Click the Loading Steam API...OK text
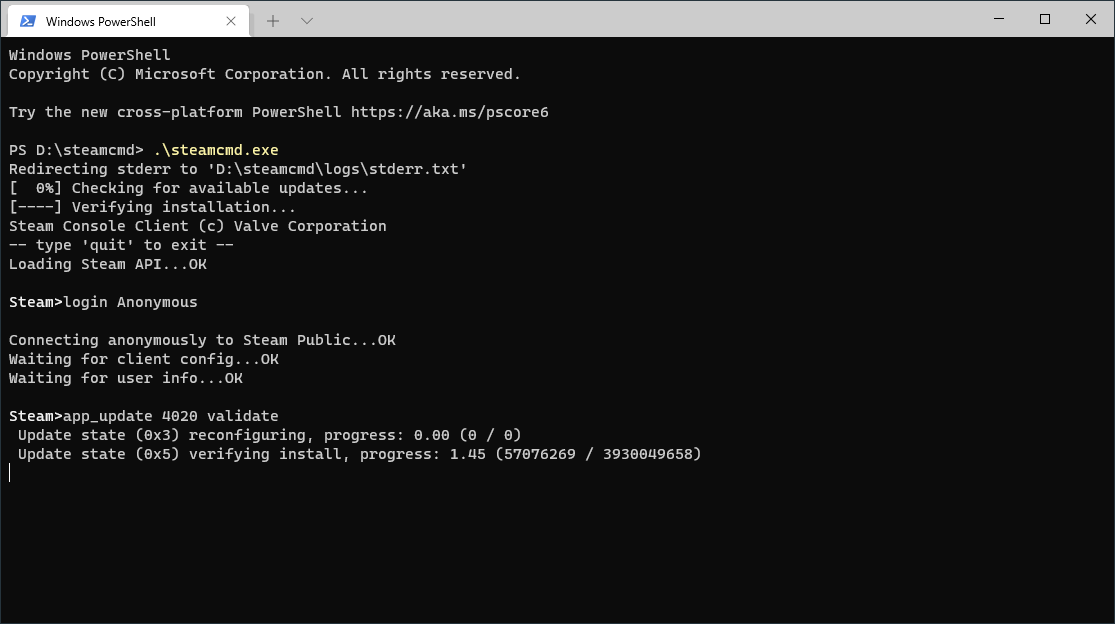This screenshot has height=624, width=1115. pos(105,263)
